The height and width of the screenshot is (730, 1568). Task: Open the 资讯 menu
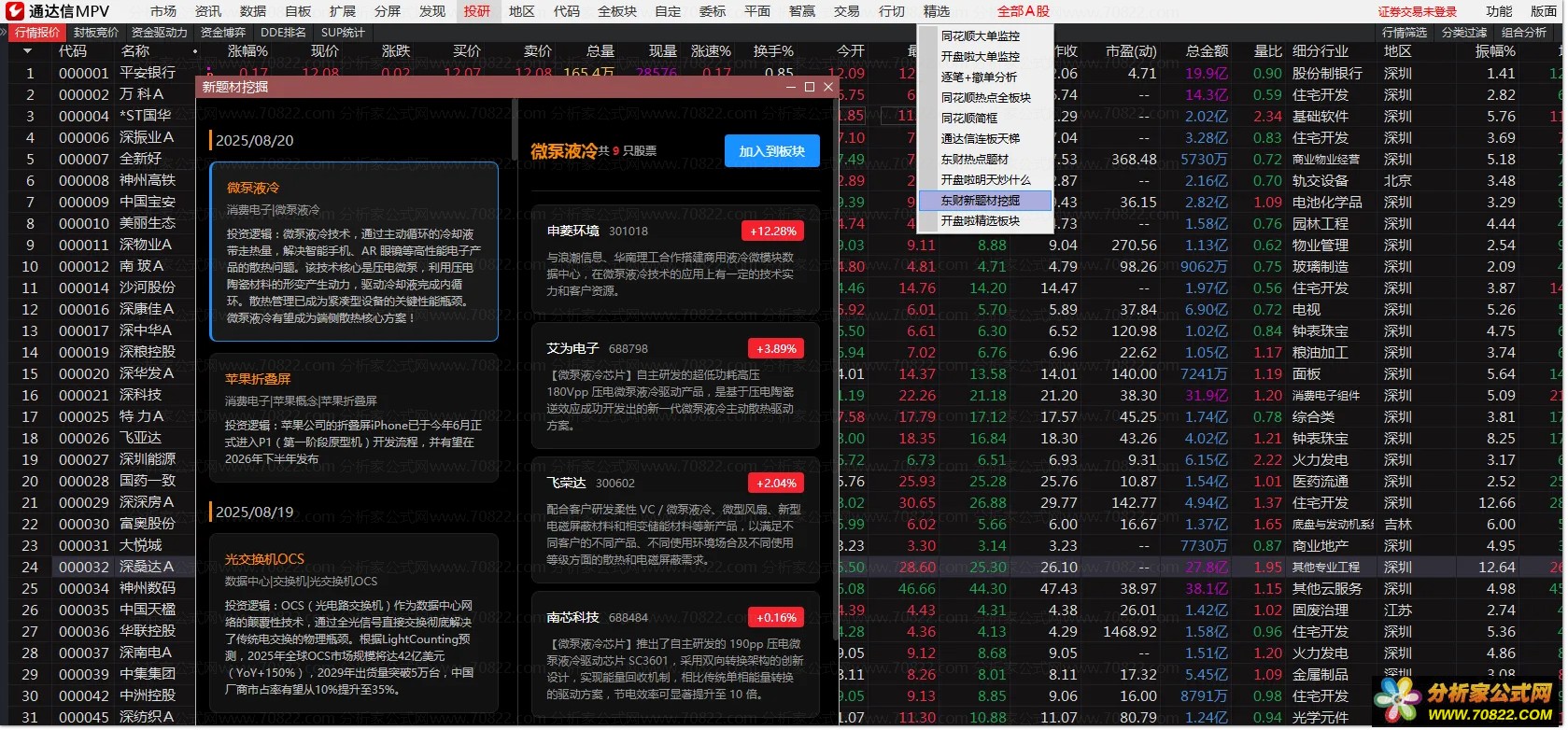pos(208,11)
